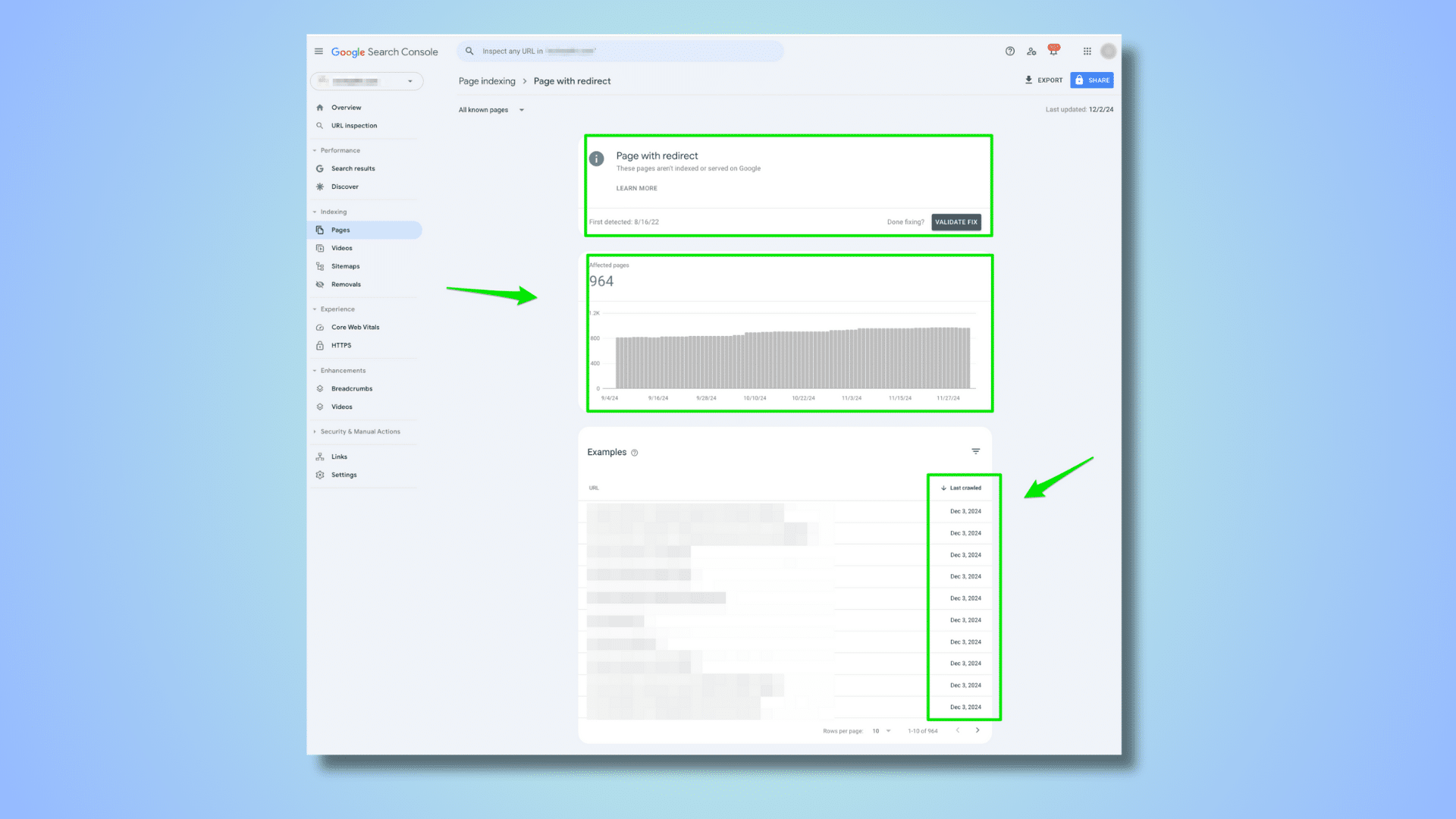Screen dimensions: 1456x819
Task: Click the VALIDATE FIX button
Action: point(956,221)
